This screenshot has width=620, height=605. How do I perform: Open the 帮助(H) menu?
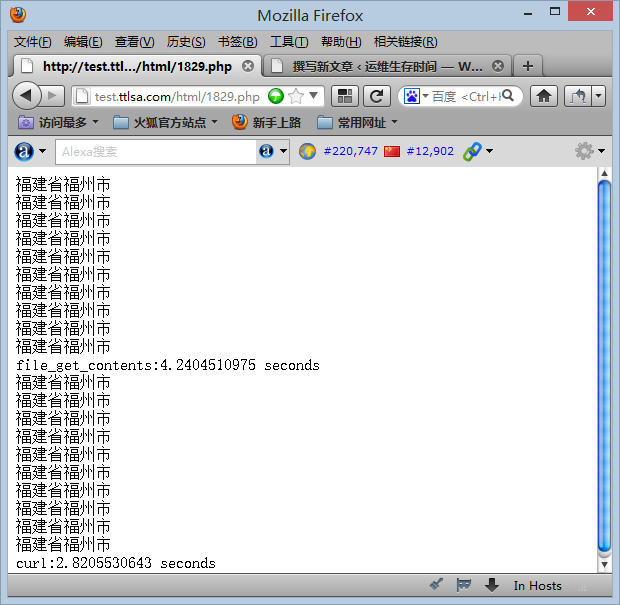(x=341, y=42)
